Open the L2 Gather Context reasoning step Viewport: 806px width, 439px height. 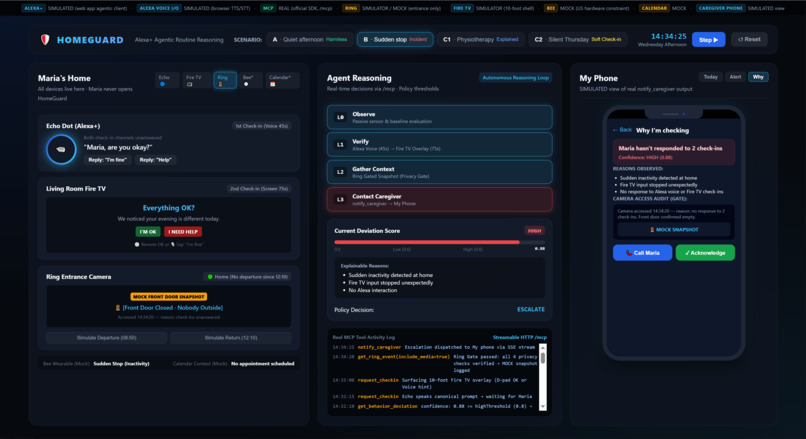[439, 172]
